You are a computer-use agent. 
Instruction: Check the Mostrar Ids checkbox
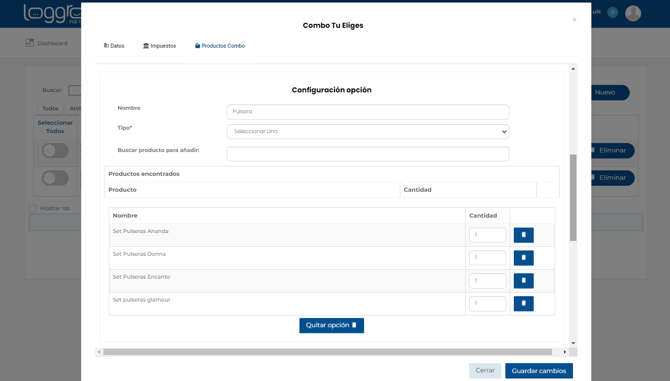pyautogui.click(x=33, y=208)
